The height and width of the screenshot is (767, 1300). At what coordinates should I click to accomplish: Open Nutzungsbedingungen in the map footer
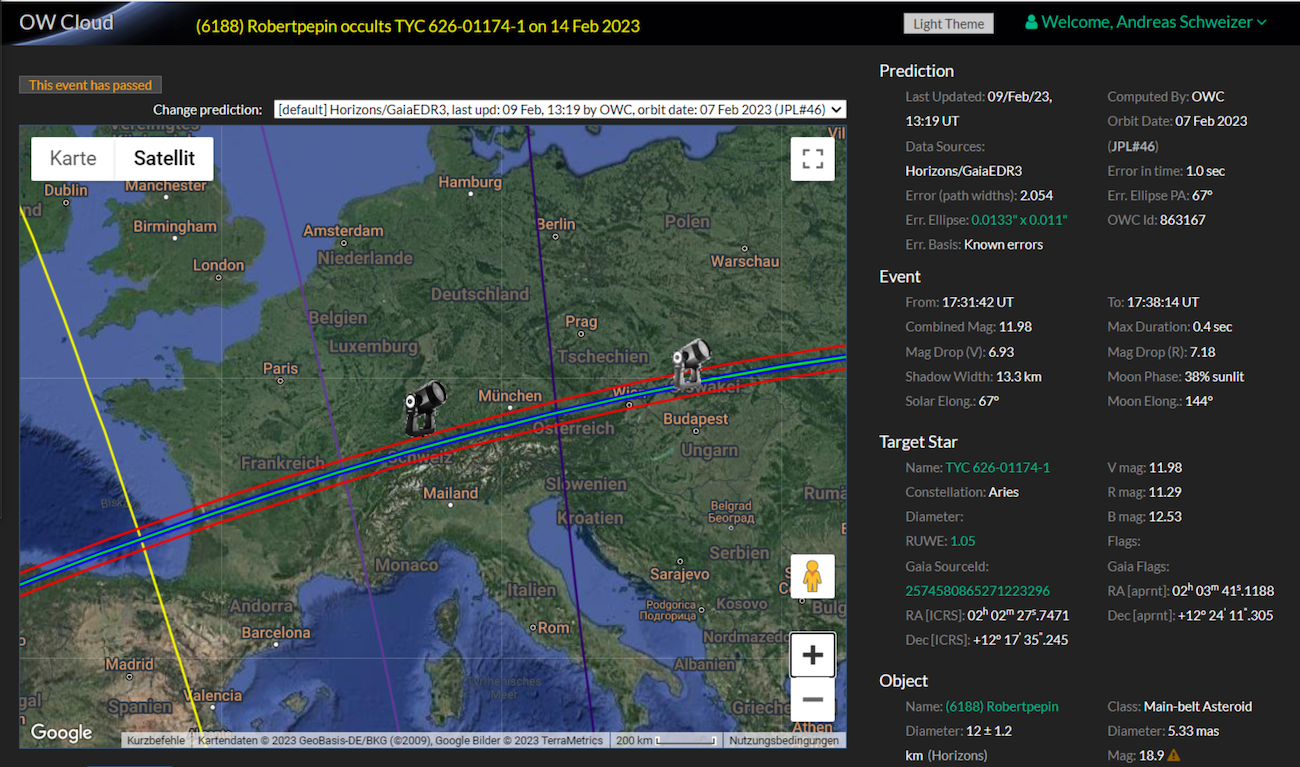click(x=783, y=741)
